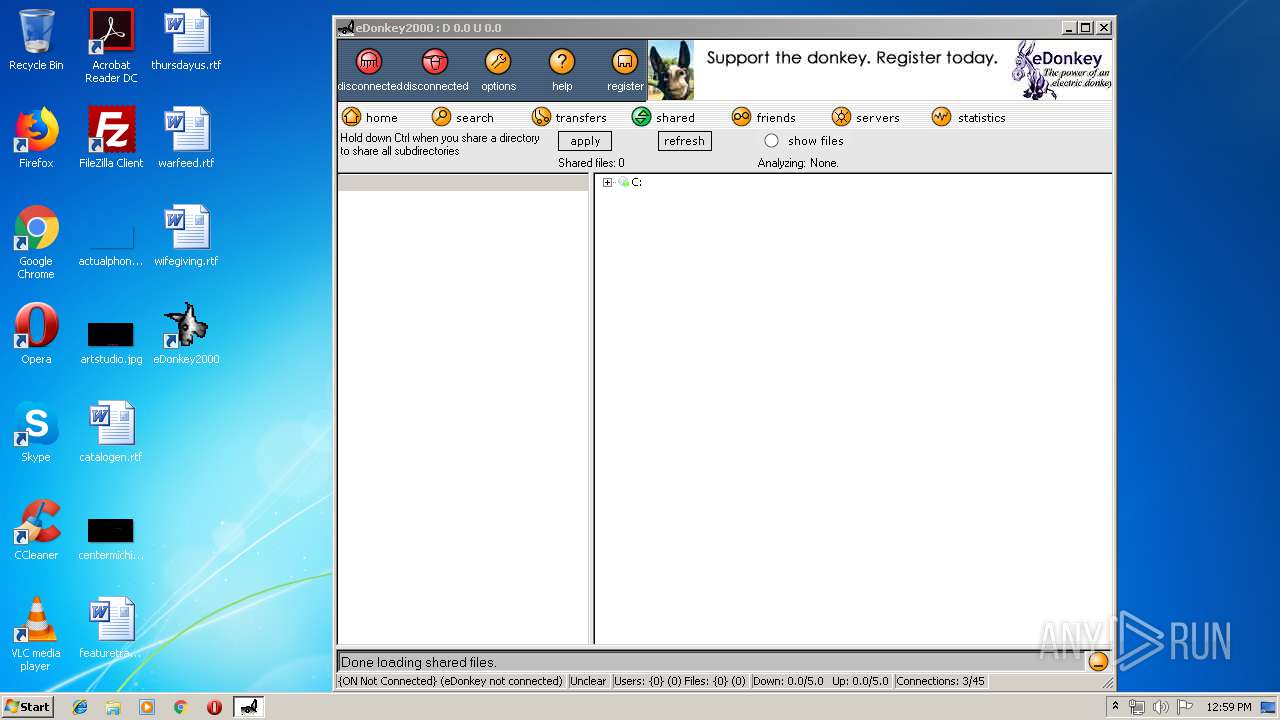The image size is (1280, 720).
Task: Click the taskbar clock 12:59 PM
Action: pos(1228,707)
